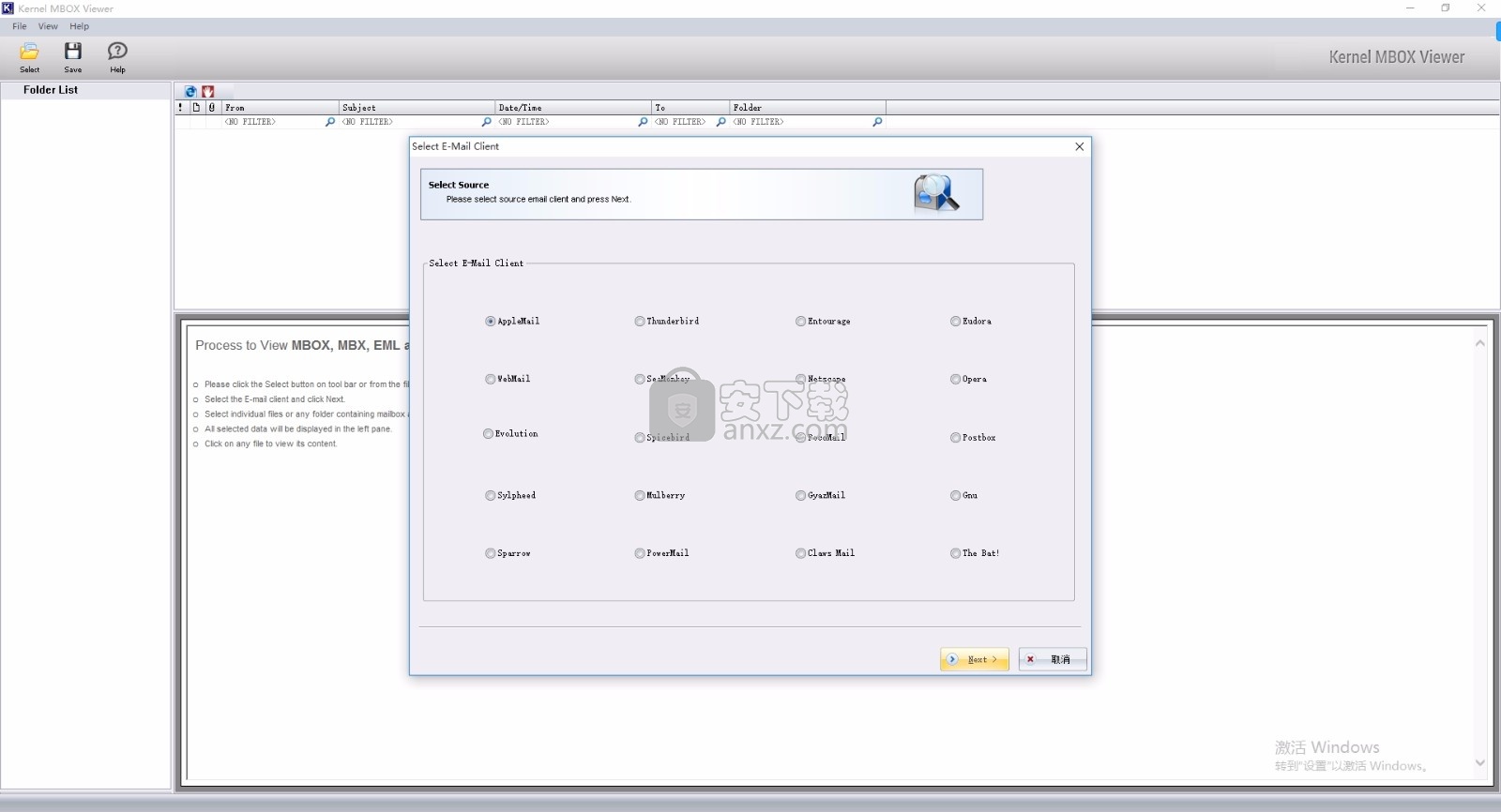Click search magnifier in Date/Time filter

(x=643, y=122)
